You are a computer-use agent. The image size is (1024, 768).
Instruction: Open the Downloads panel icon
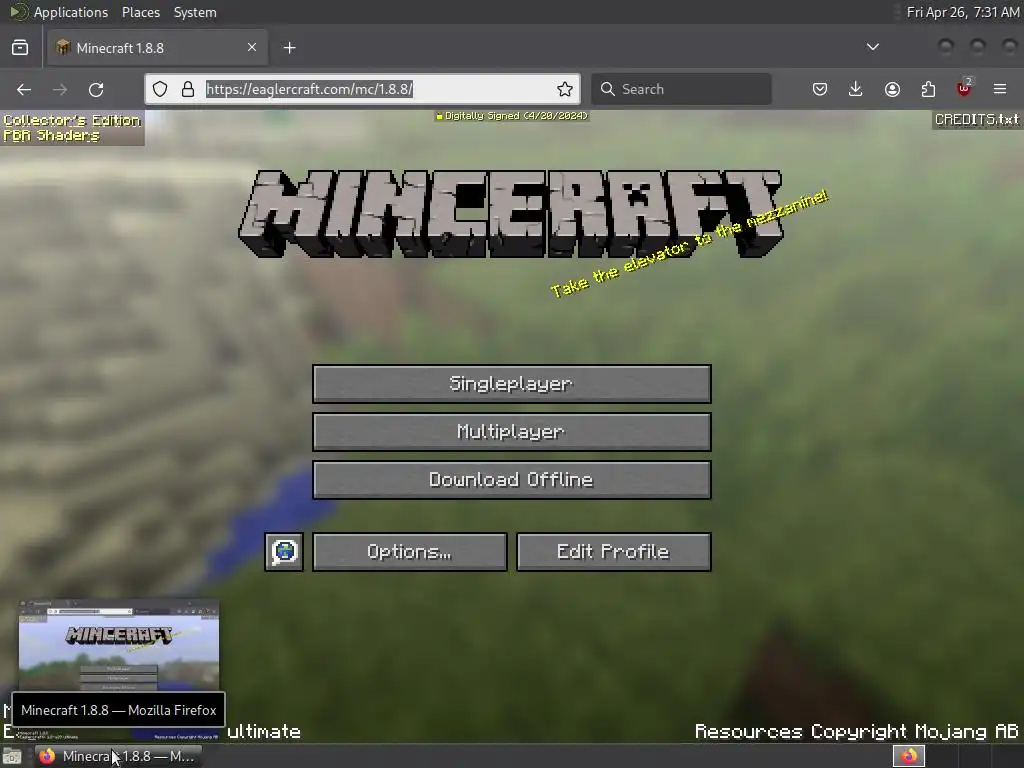[856, 89]
